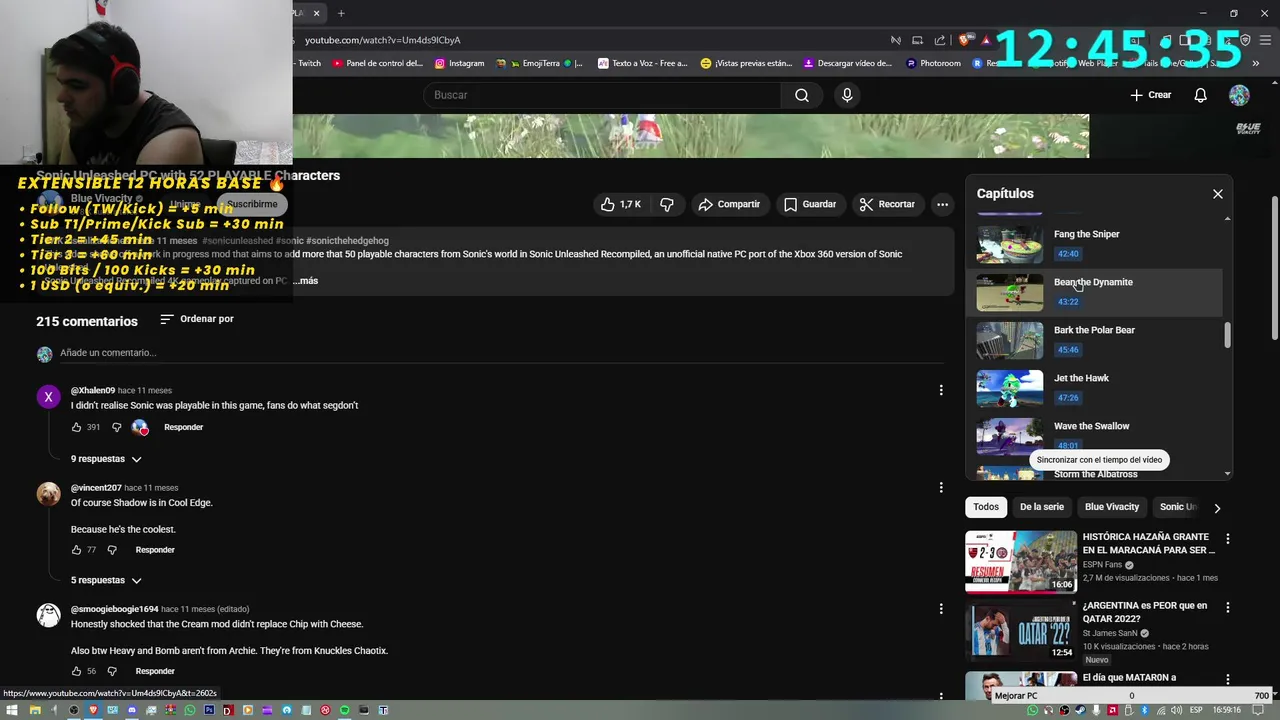Like the video with 1,7 K likes
1280x720 pixels.
pyautogui.click(x=621, y=204)
